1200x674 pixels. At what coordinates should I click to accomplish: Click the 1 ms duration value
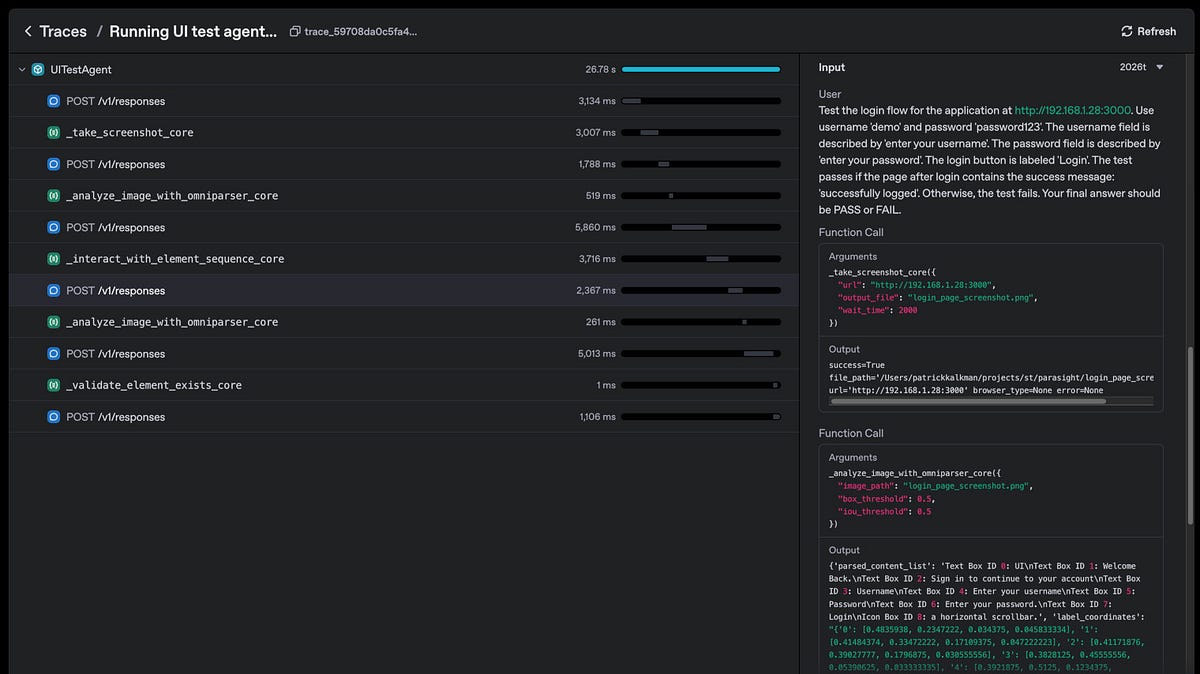pyautogui.click(x=606, y=385)
